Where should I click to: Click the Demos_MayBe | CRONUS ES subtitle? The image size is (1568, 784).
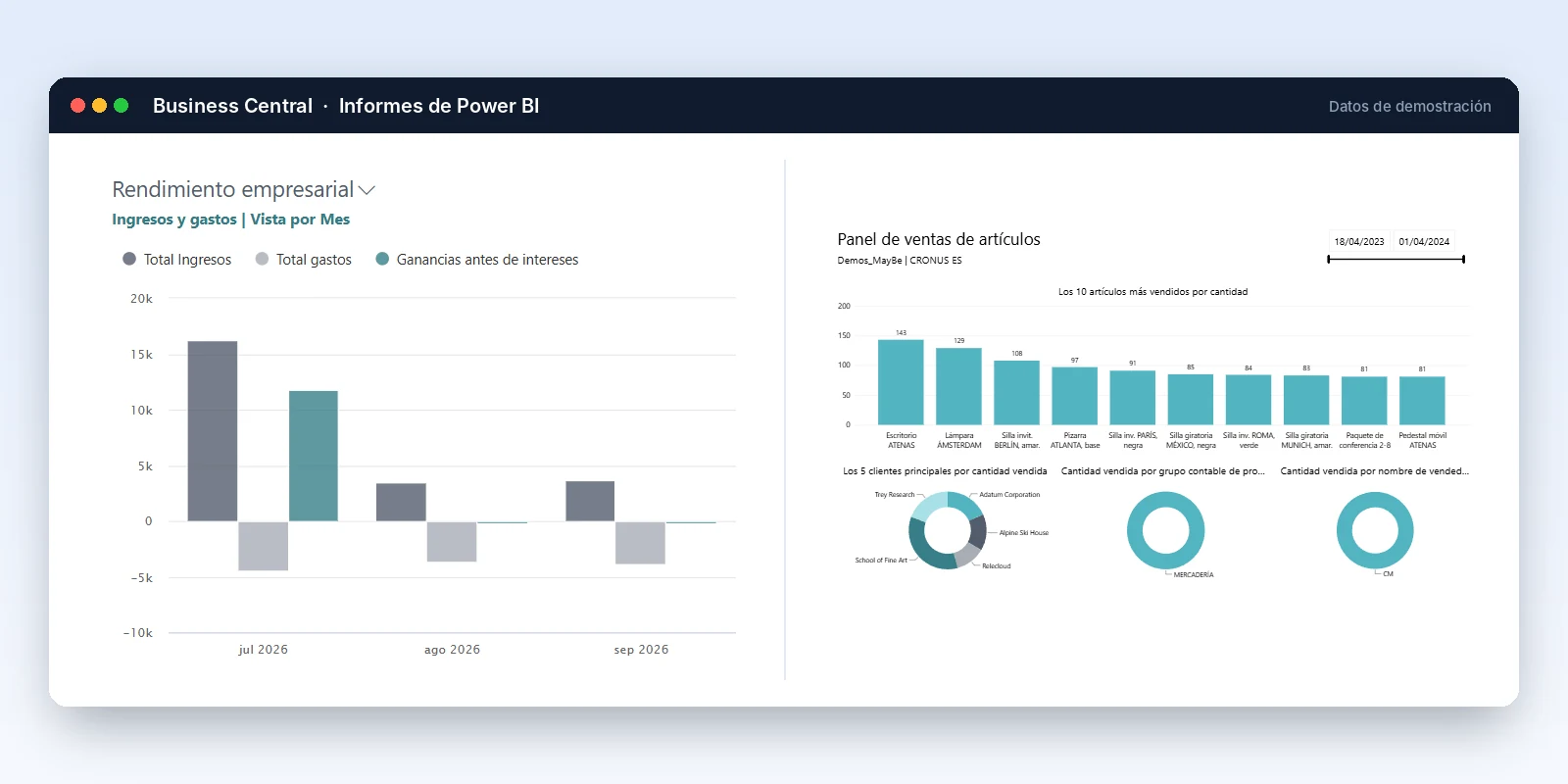click(900, 261)
